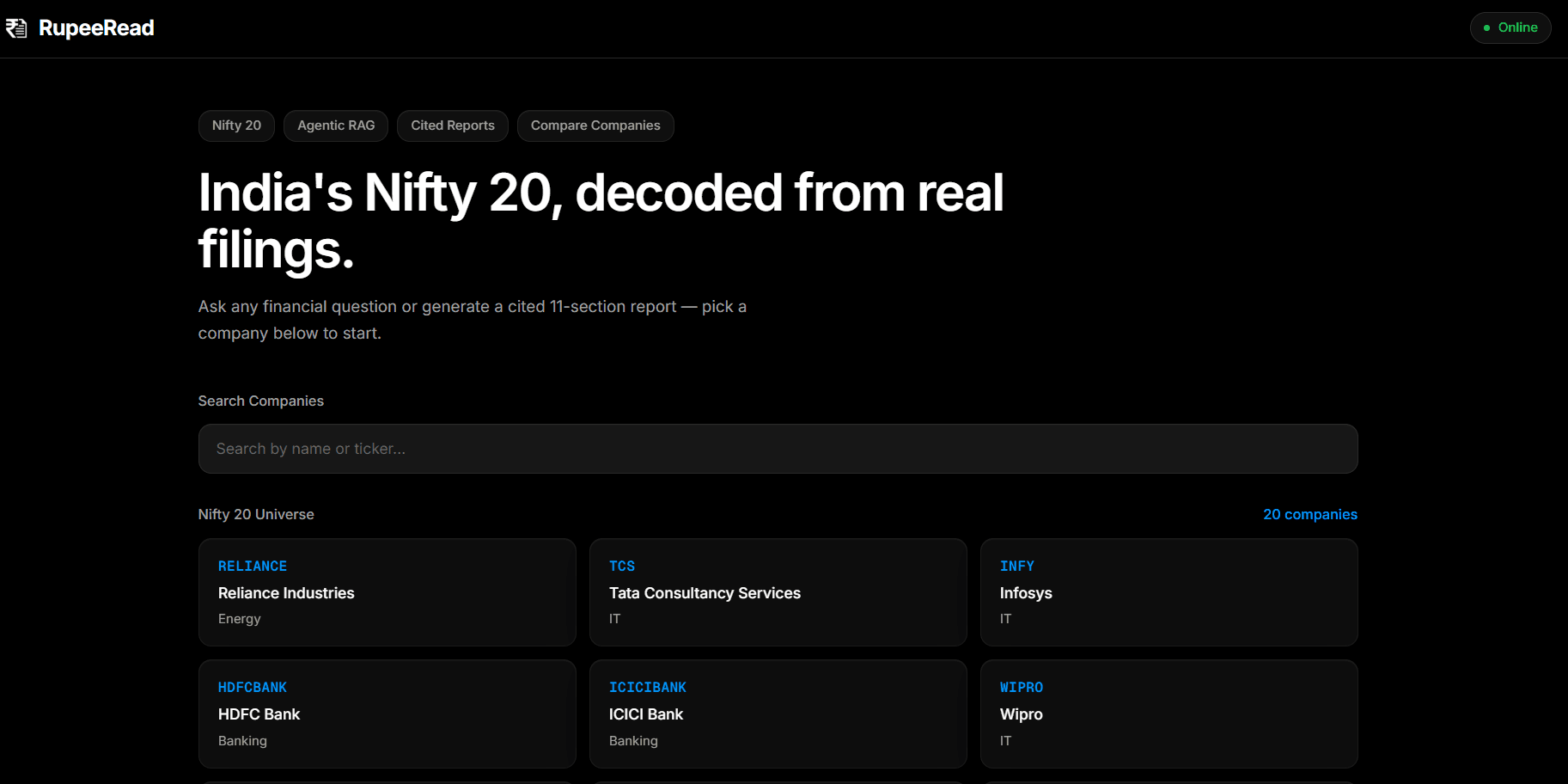Focus the Search by name or ticker field
Screen dimensions: 1568x784
pos(778,449)
